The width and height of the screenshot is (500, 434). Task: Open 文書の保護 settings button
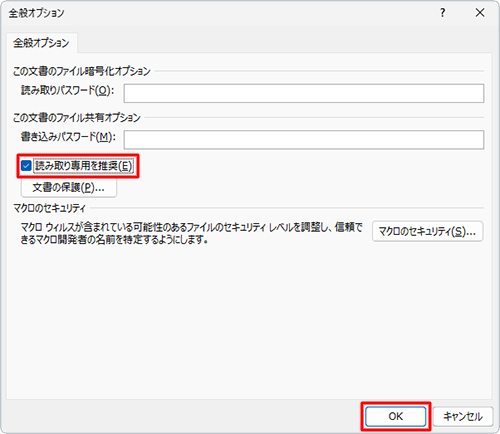(69, 188)
